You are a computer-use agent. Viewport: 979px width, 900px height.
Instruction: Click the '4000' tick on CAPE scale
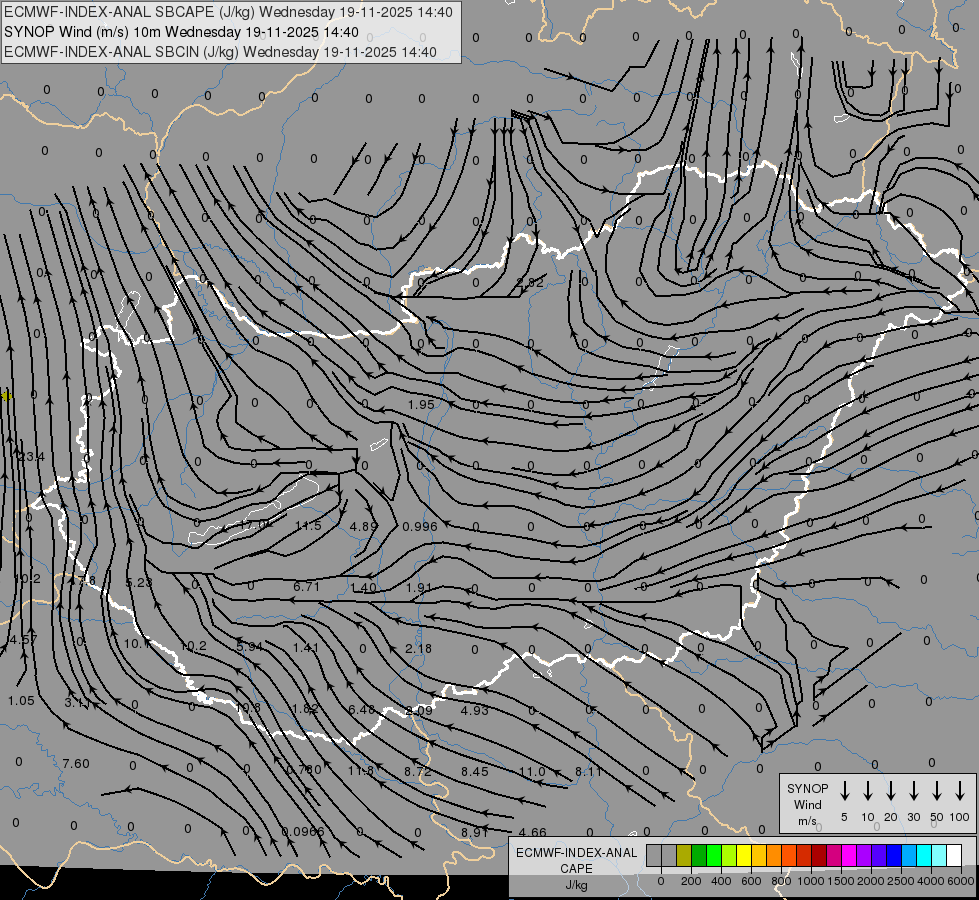tap(930, 881)
